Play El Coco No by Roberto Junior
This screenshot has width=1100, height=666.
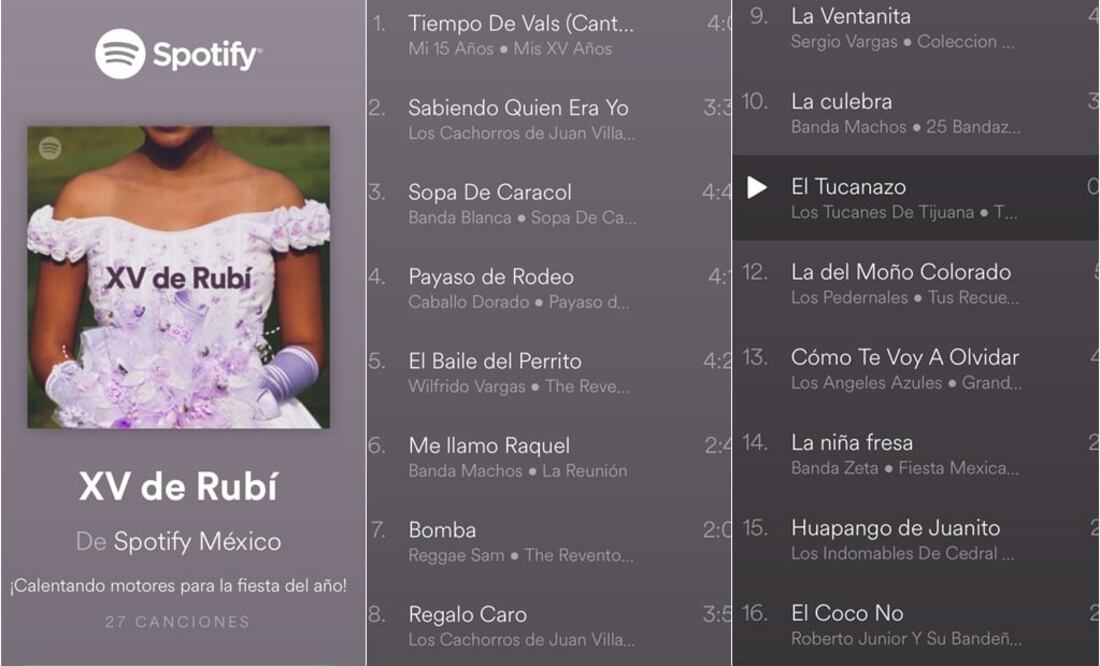coord(916,625)
